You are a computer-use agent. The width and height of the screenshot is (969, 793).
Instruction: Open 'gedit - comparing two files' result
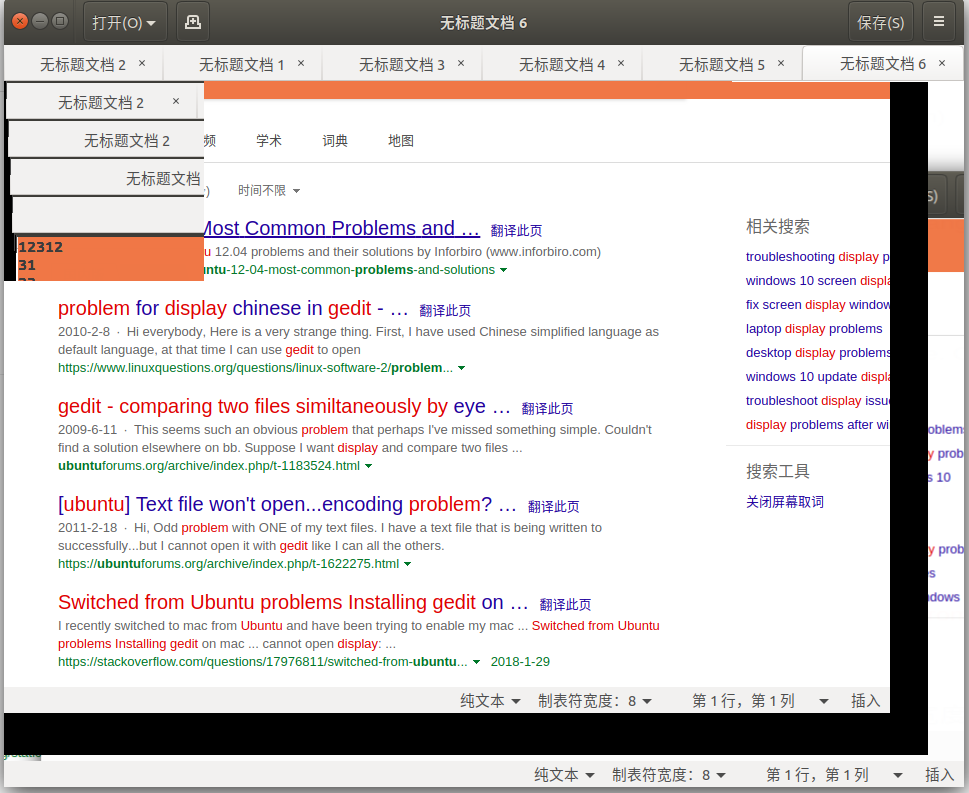point(284,406)
